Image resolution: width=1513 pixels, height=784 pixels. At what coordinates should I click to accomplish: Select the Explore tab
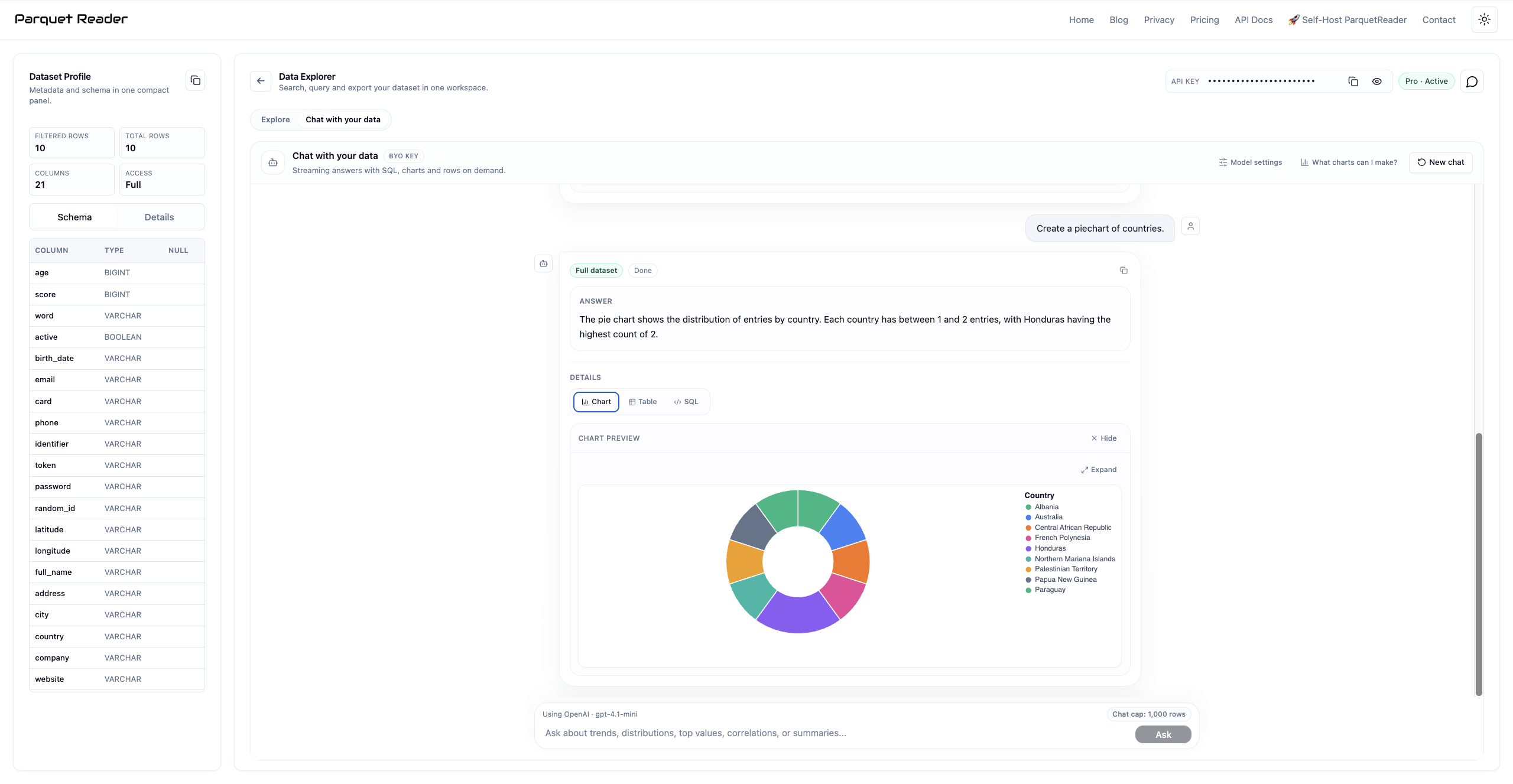[x=275, y=119]
